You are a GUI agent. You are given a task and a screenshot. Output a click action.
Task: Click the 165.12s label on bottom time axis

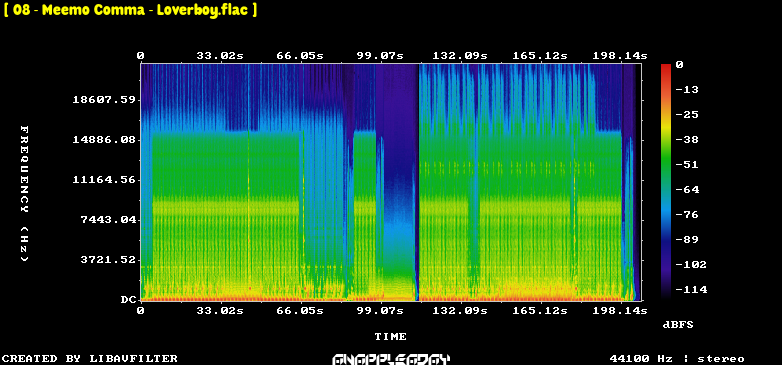click(540, 311)
